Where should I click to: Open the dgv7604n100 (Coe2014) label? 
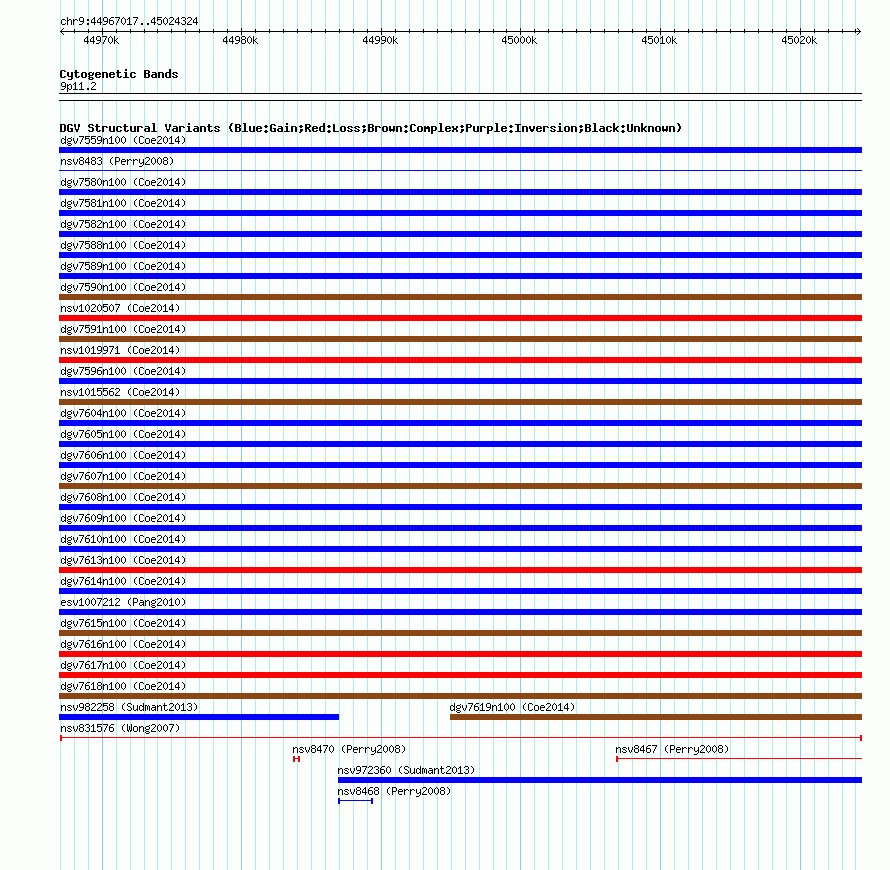coord(123,413)
